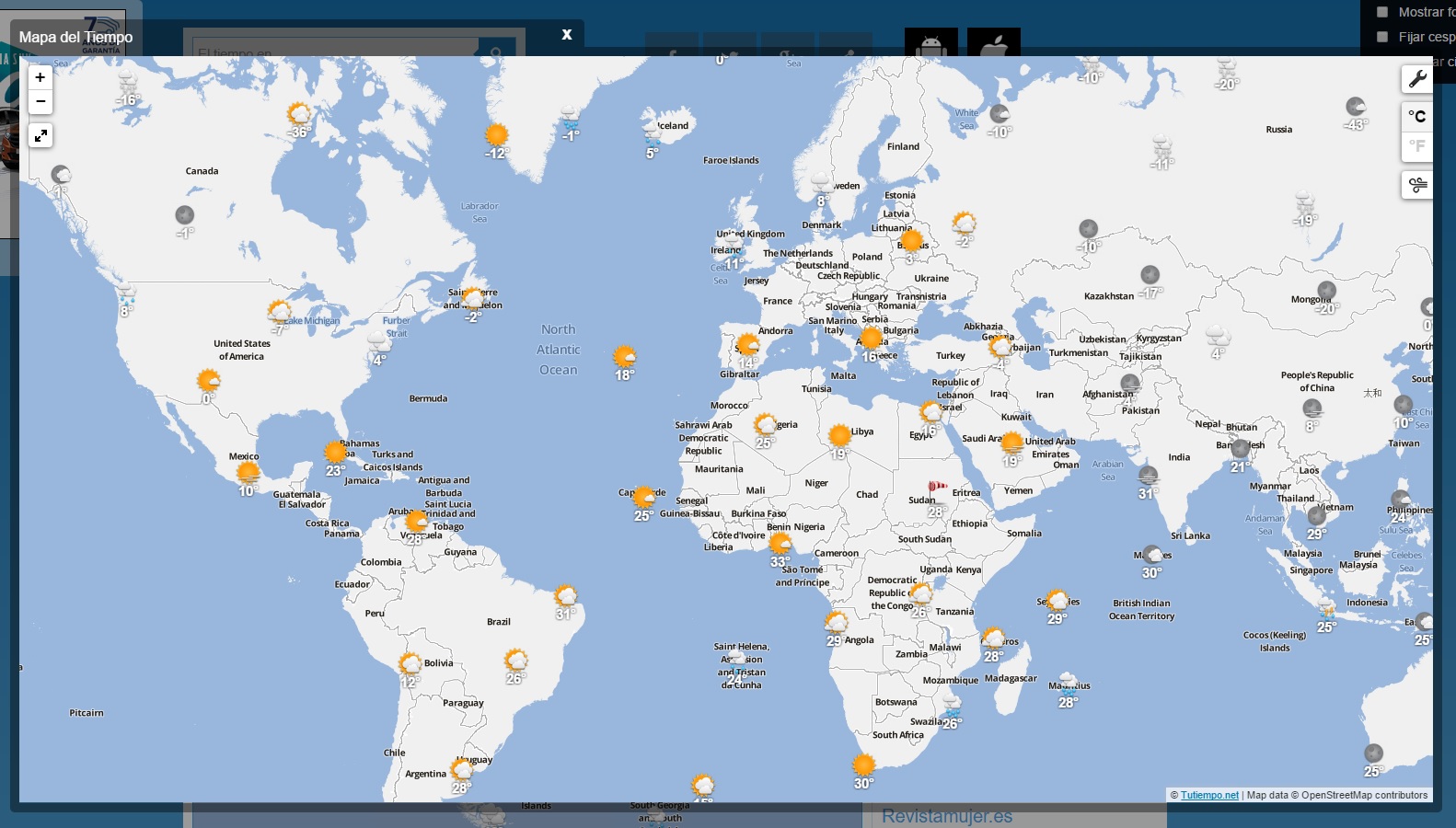Select the -20° night icon in Mongolia
This screenshot has width=1456, height=828.
coord(1326,291)
